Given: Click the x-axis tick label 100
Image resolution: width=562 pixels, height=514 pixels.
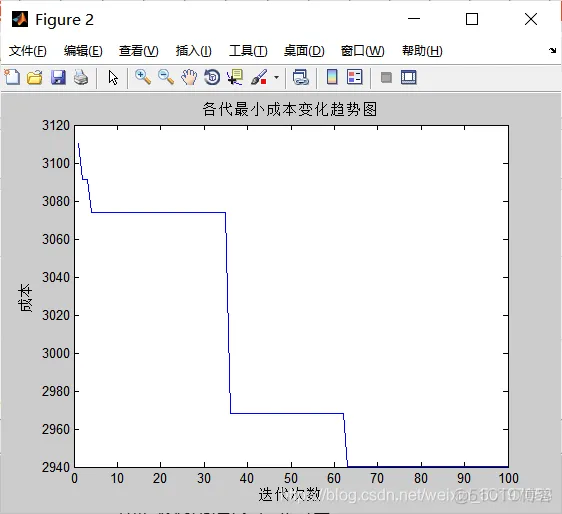Looking at the screenshot, I should [508, 479].
